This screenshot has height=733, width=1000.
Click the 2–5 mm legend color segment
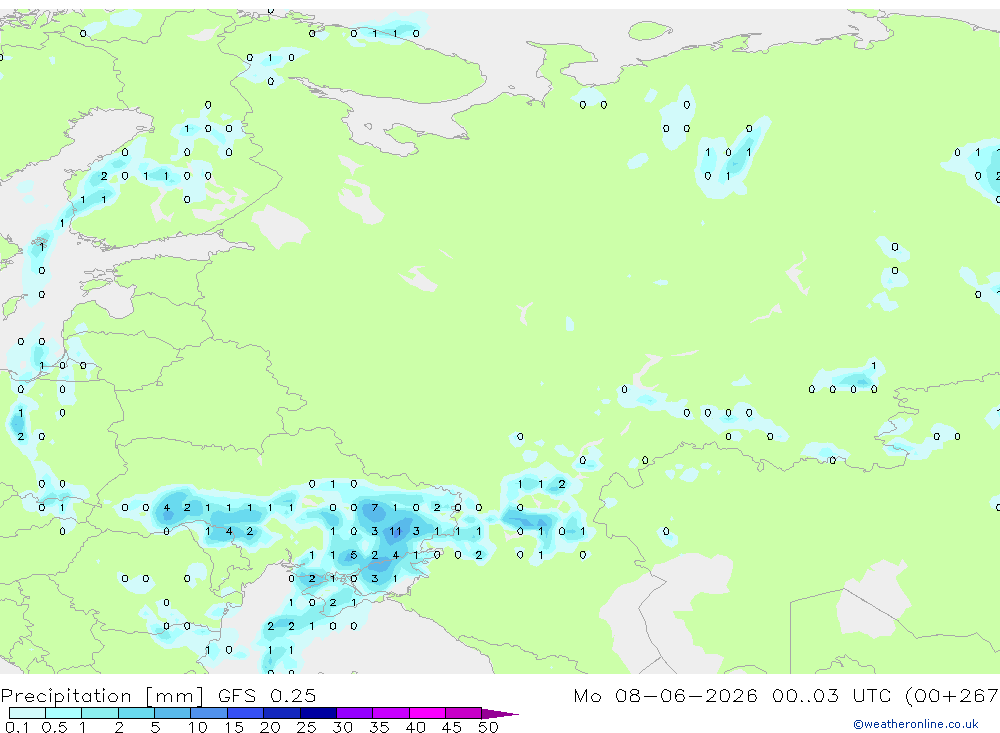click(136, 713)
